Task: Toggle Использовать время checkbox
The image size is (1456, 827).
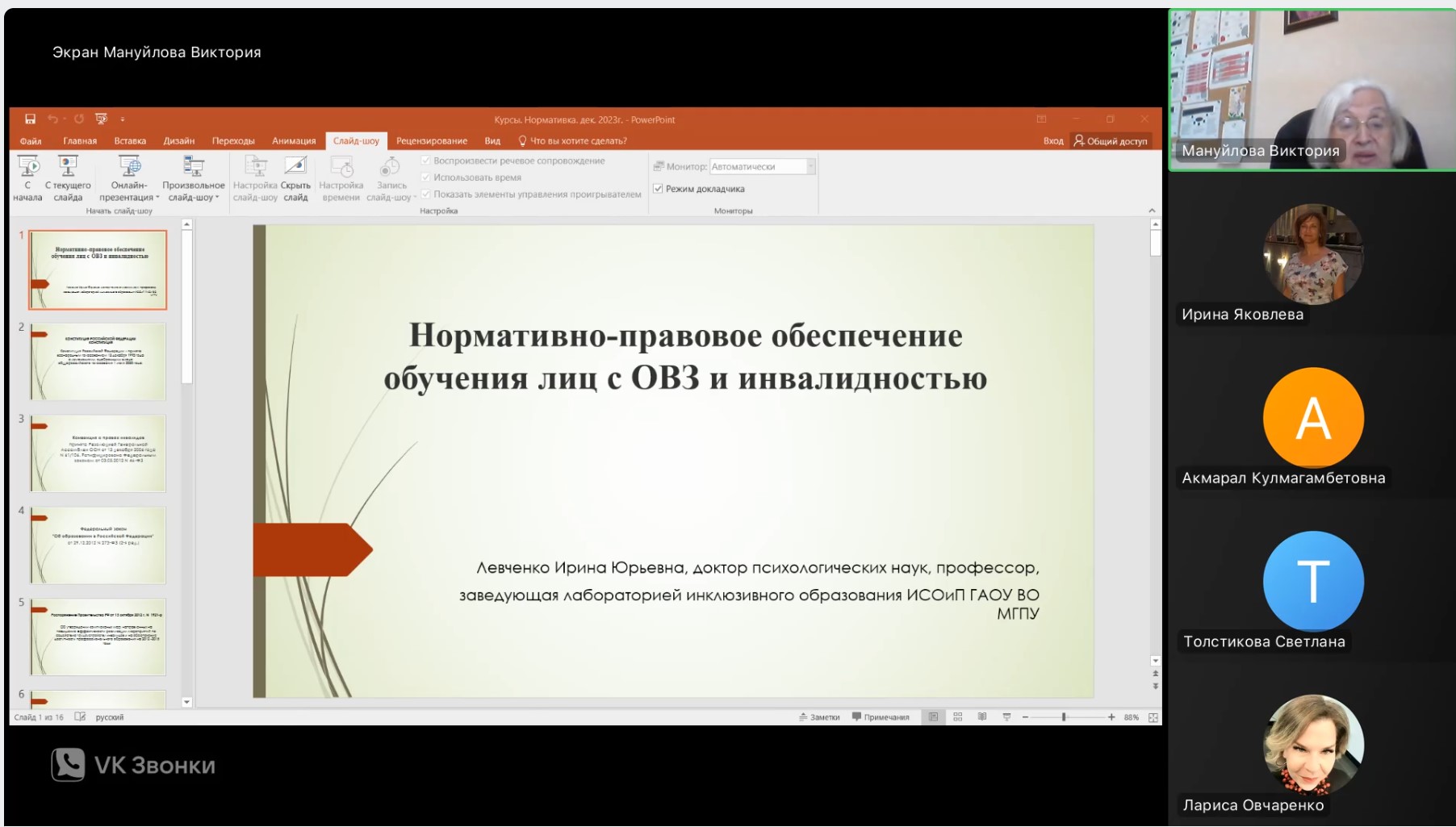Action: tap(426, 178)
